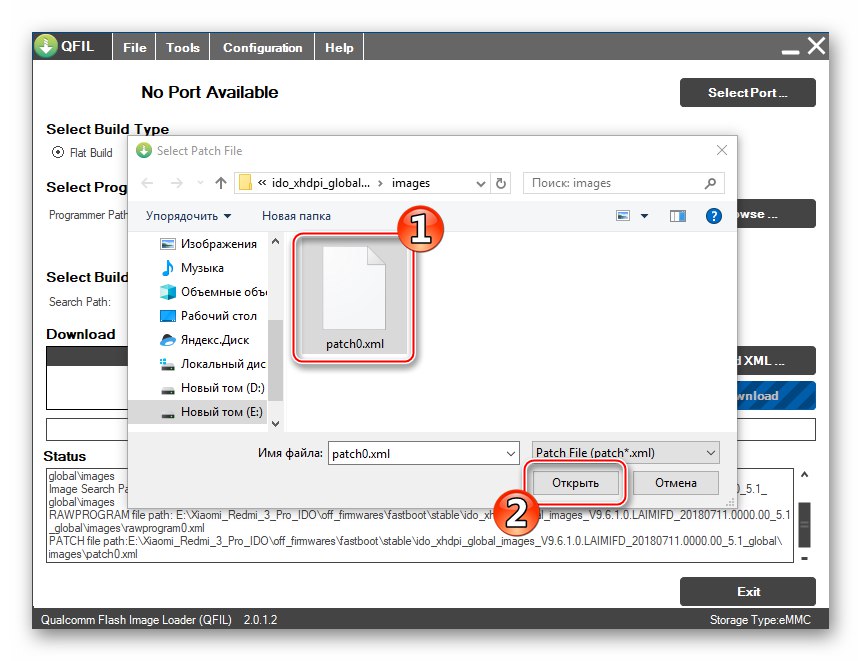The image size is (861, 661).
Task: Toggle the preview pane icon
Action: [x=678, y=216]
